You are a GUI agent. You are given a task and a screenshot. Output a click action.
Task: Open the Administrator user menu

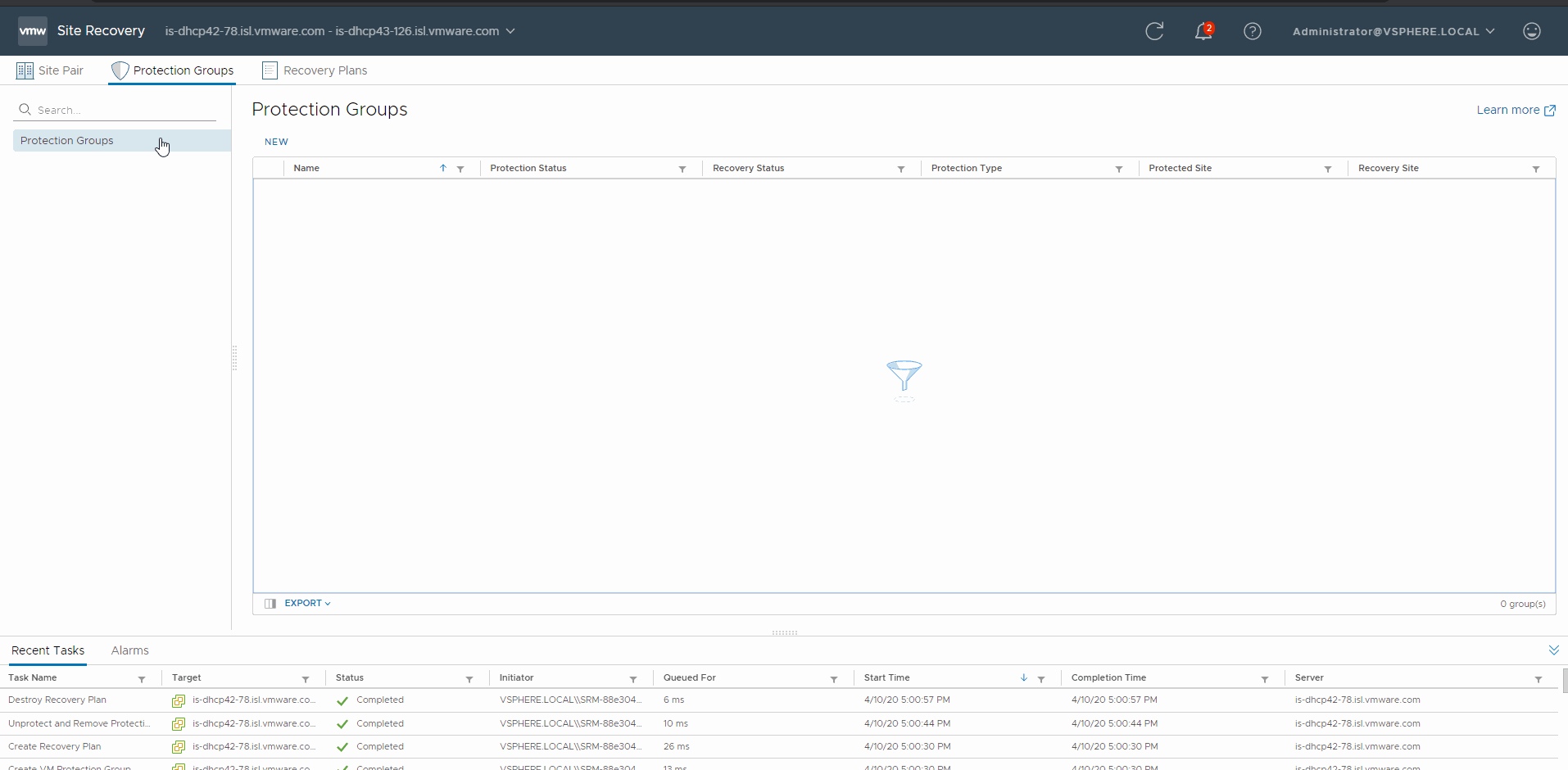point(1393,31)
